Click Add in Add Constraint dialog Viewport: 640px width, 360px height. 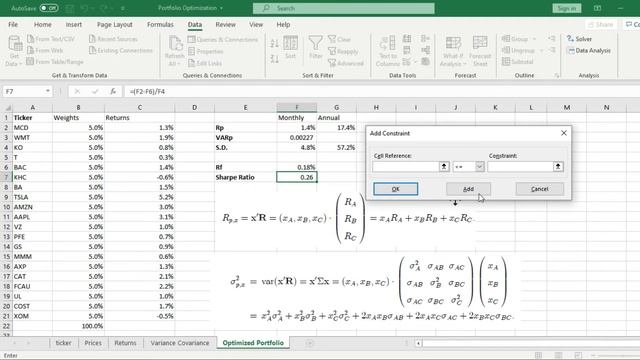[x=469, y=189]
